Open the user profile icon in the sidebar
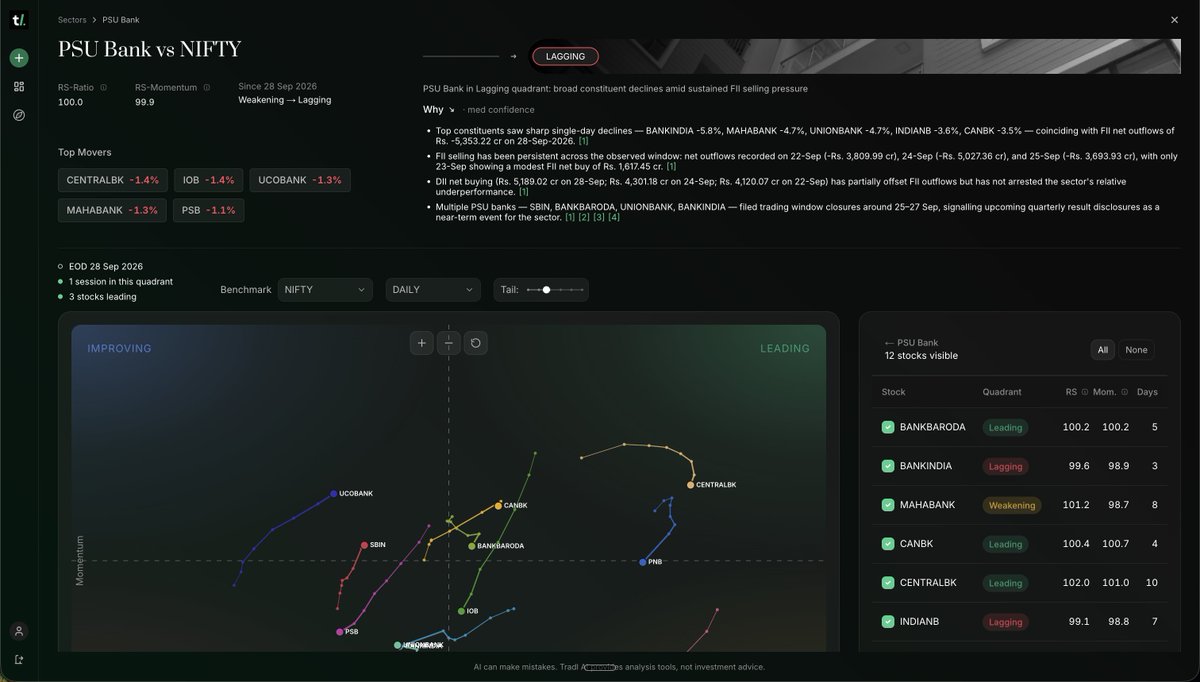Viewport: 1200px width, 682px height. [19, 631]
